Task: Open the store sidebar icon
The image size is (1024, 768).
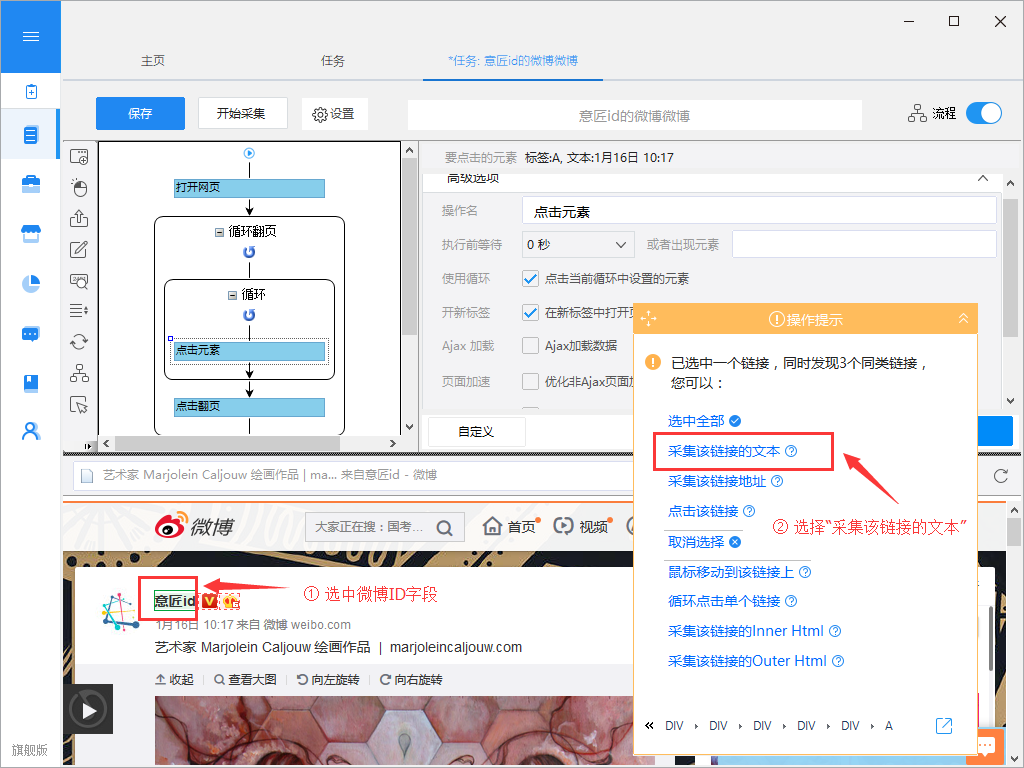Action: (x=31, y=233)
